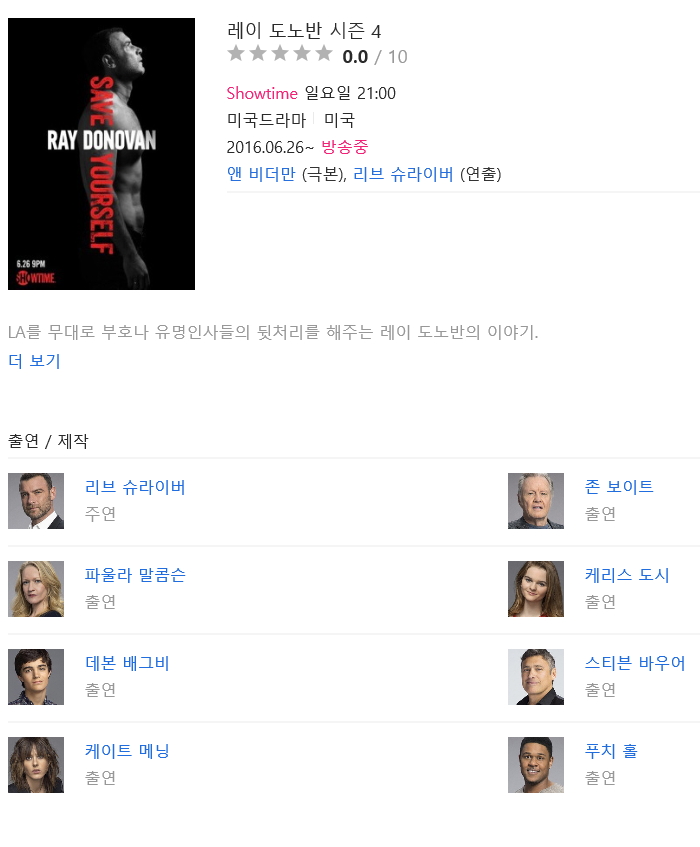The image size is (700, 847).
Task: Click 케이트 메닝 cast photo
Action: pyautogui.click(x=36, y=765)
